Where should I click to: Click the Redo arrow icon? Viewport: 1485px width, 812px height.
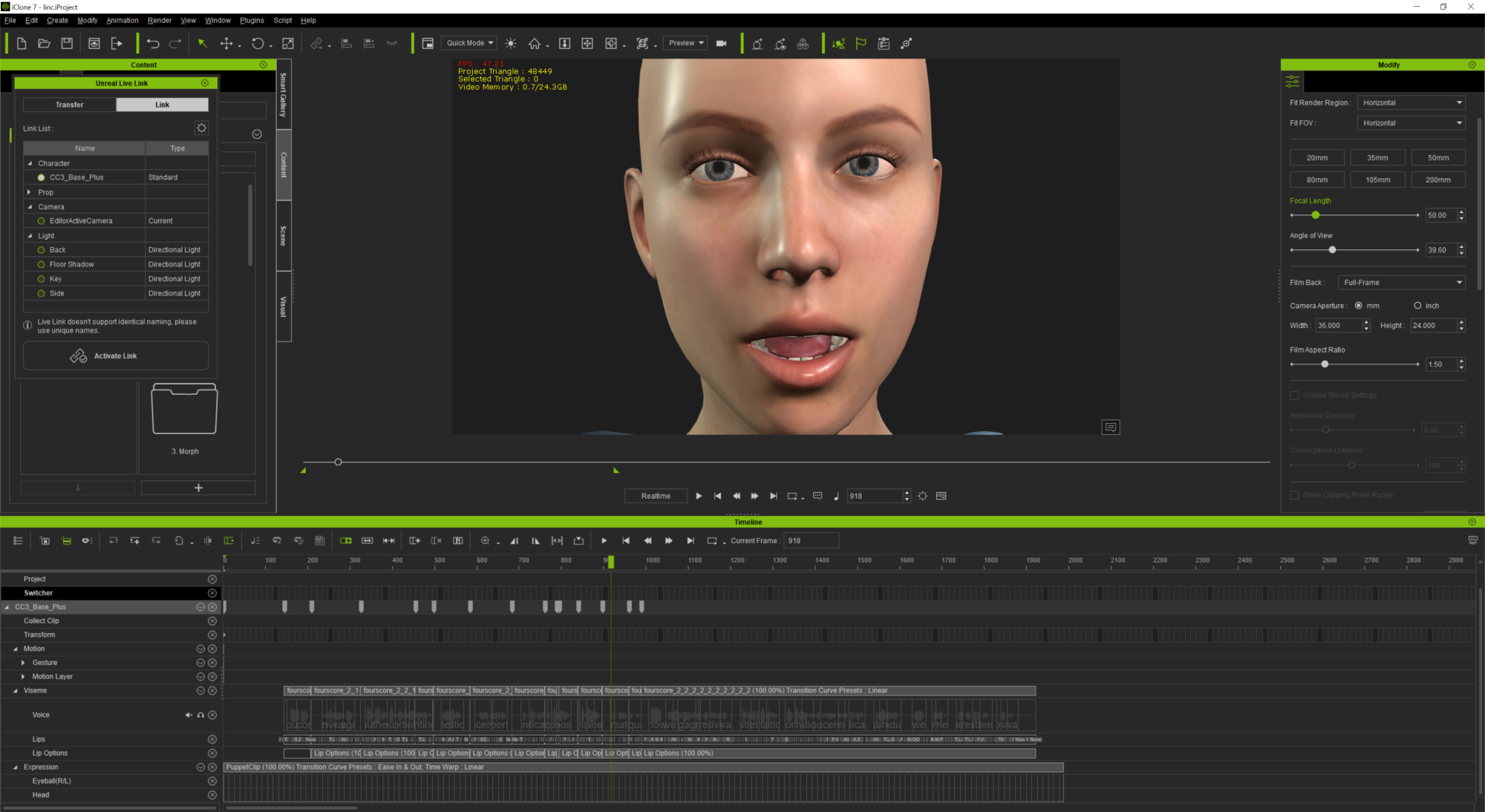[x=175, y=44]
